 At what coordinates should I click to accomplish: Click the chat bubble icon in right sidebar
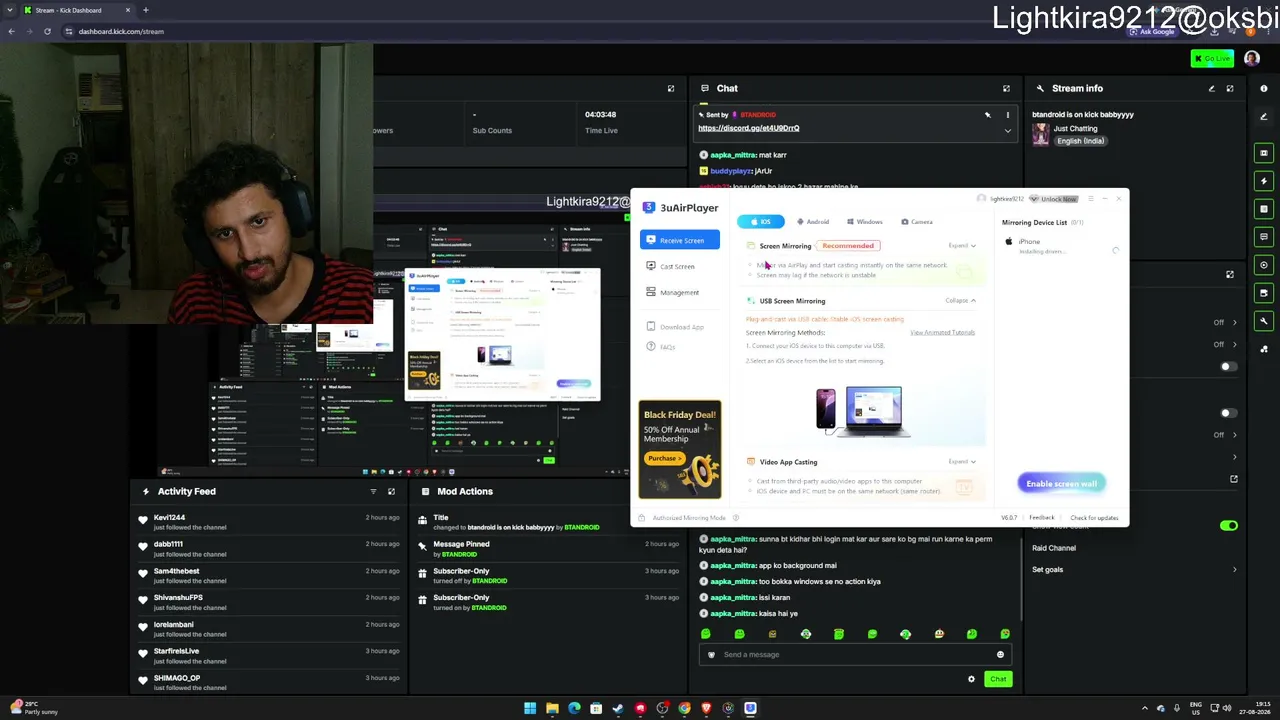(1264, 237)
